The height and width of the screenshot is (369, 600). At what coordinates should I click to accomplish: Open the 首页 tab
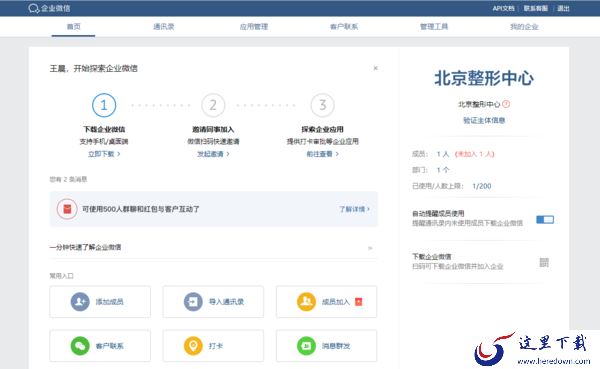[73, 26]
